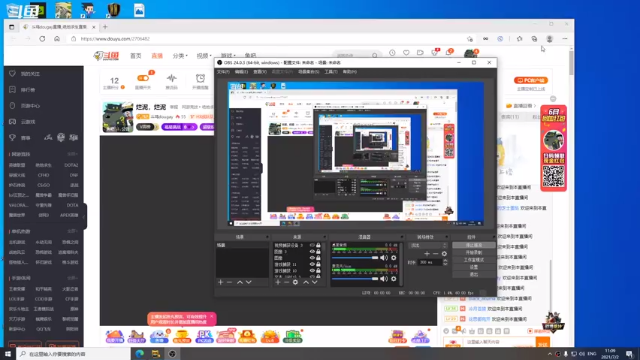Open File Explorer from the taskbar

click(x=156, y=354)
